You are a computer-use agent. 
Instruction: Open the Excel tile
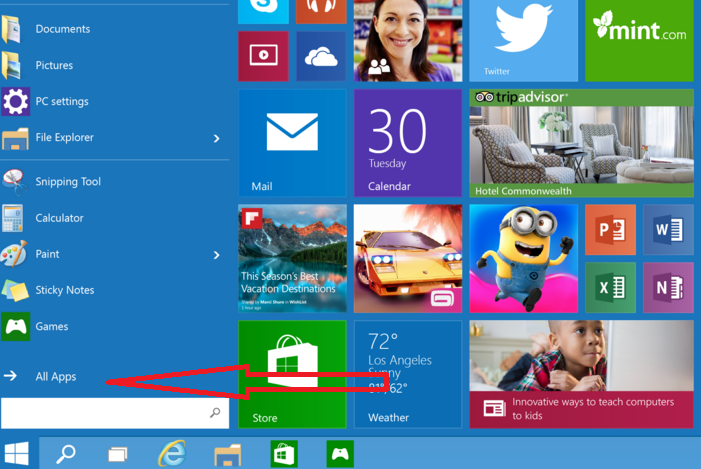(610, 287)
